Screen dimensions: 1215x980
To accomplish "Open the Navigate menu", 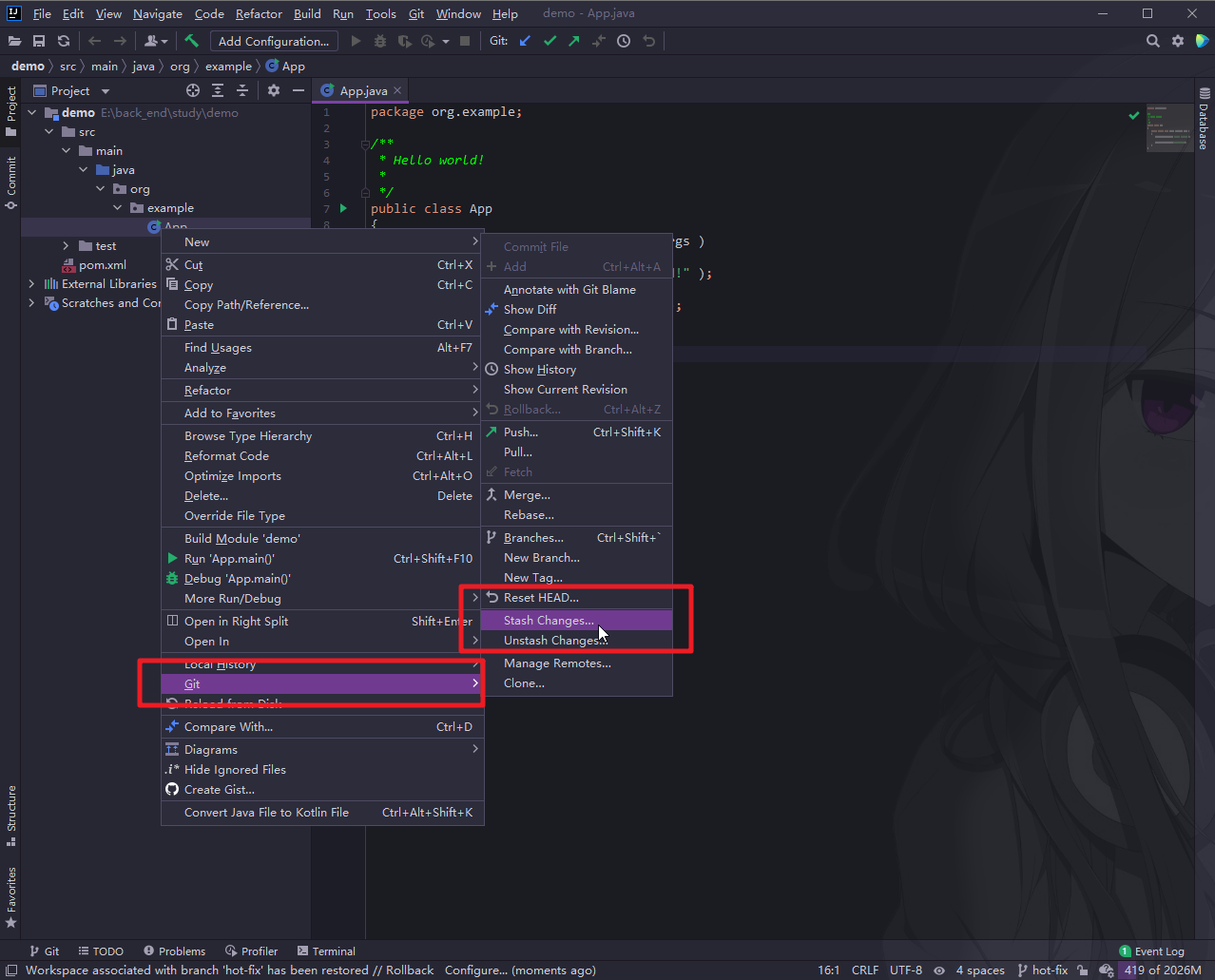I will click(157, 13).
